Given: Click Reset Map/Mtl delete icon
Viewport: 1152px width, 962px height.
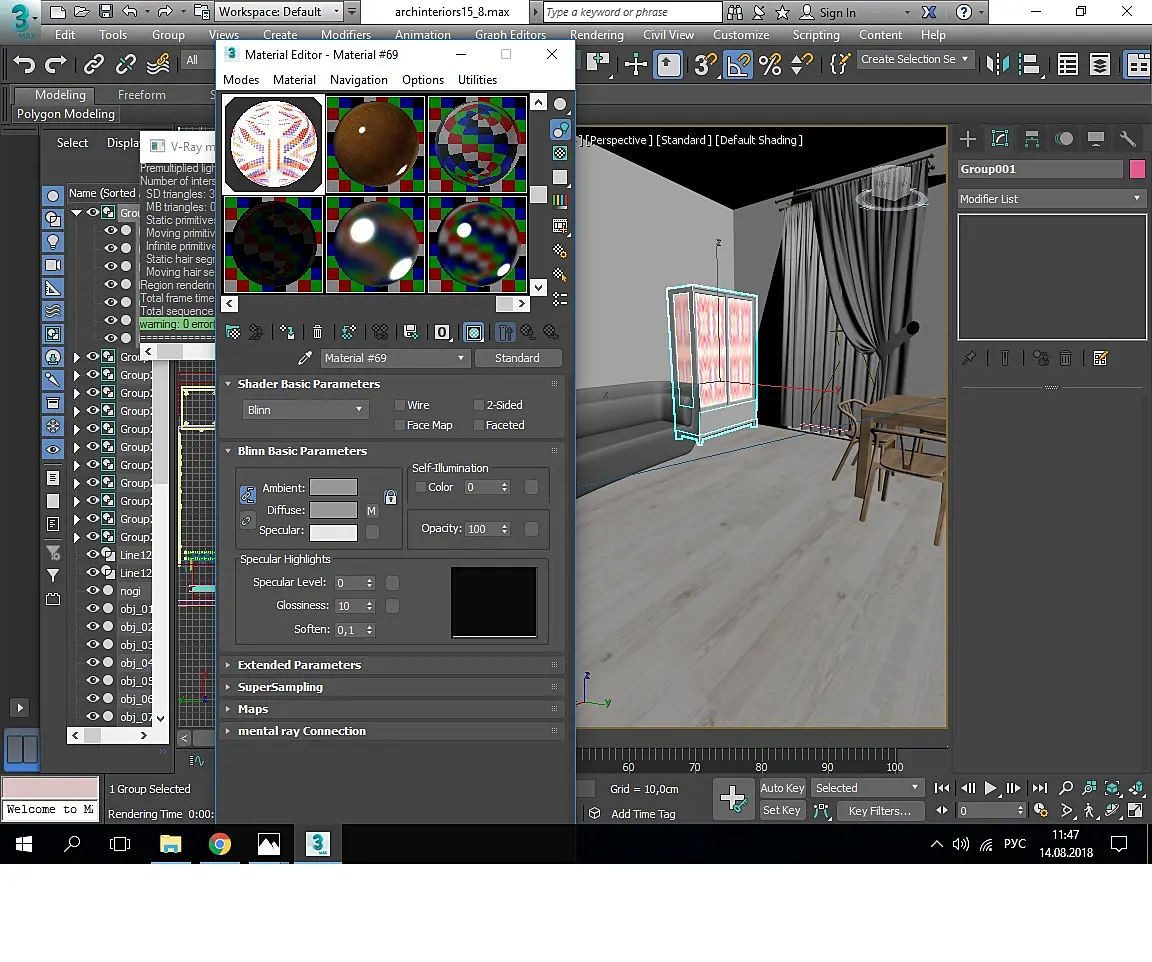Looking at the screenshot, I should [x=317, y=332].
